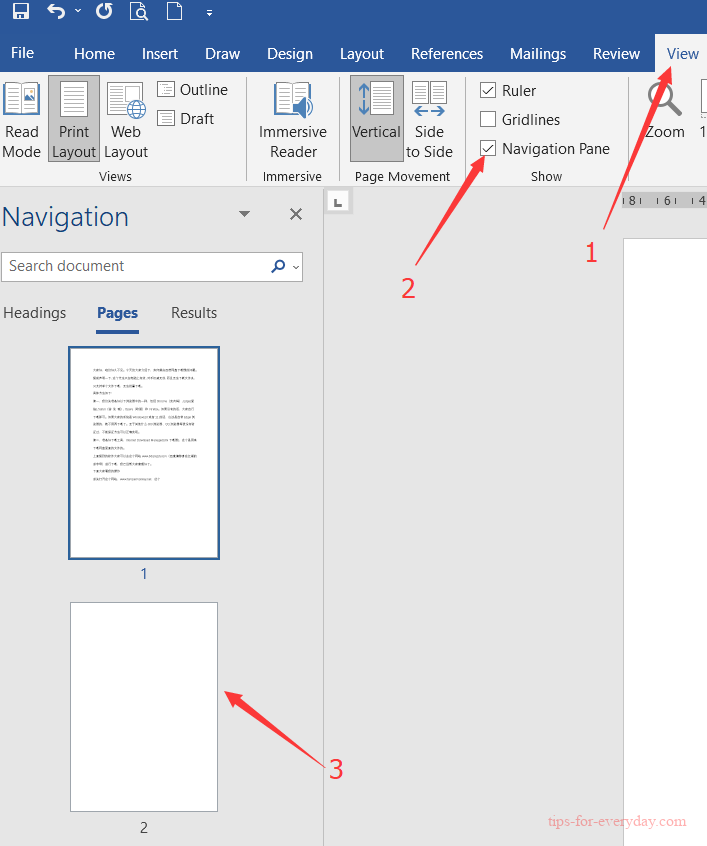Switch to the Insert ribbon tab
The height and width of the screenshot is (846, 707).
point(160,53)
